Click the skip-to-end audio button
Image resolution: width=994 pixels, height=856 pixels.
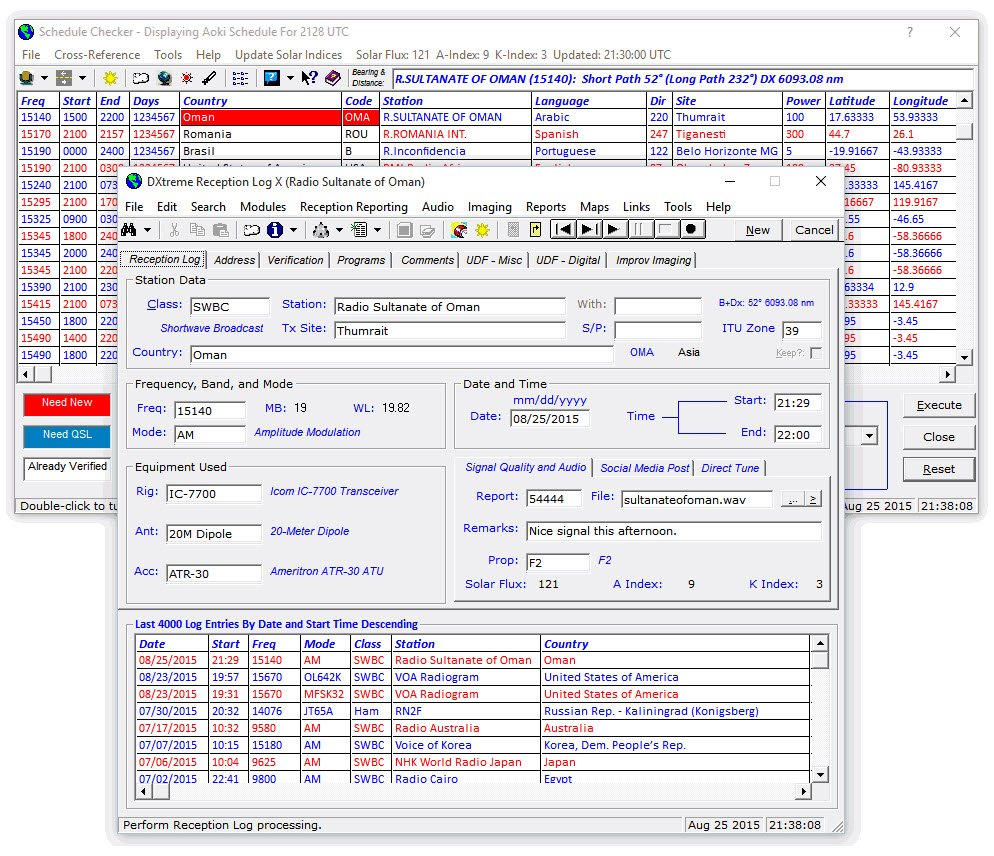588,230
